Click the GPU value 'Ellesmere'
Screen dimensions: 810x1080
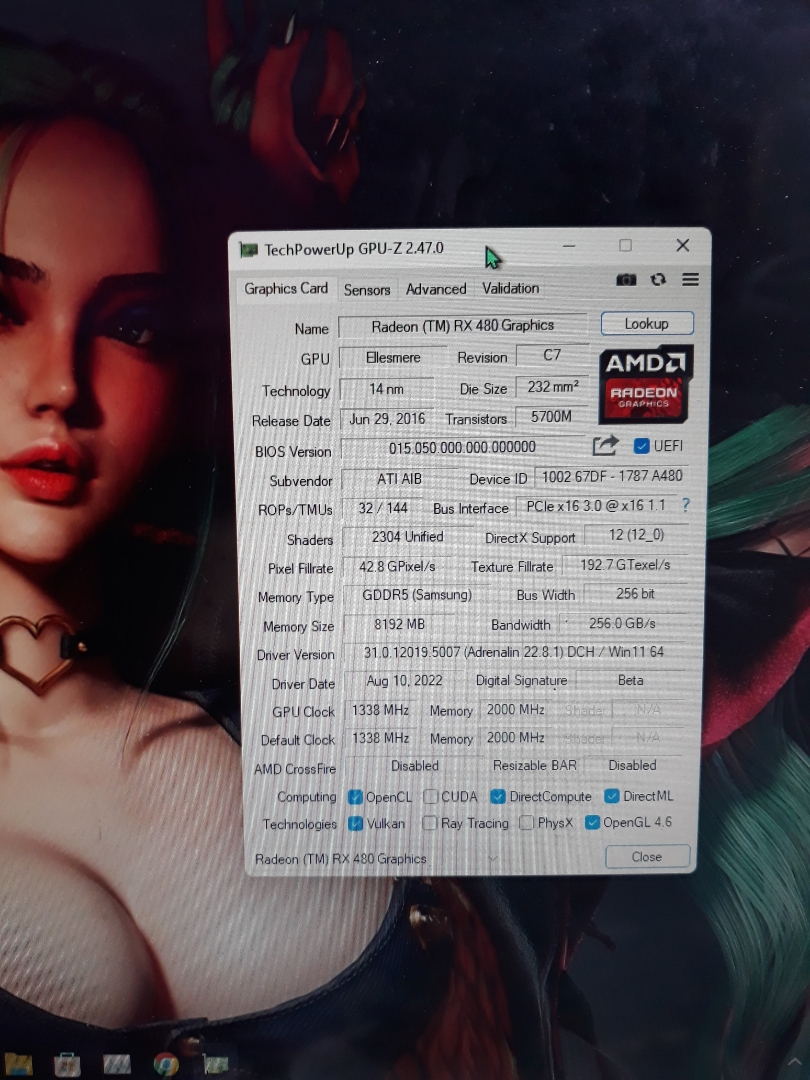point(393,357)
